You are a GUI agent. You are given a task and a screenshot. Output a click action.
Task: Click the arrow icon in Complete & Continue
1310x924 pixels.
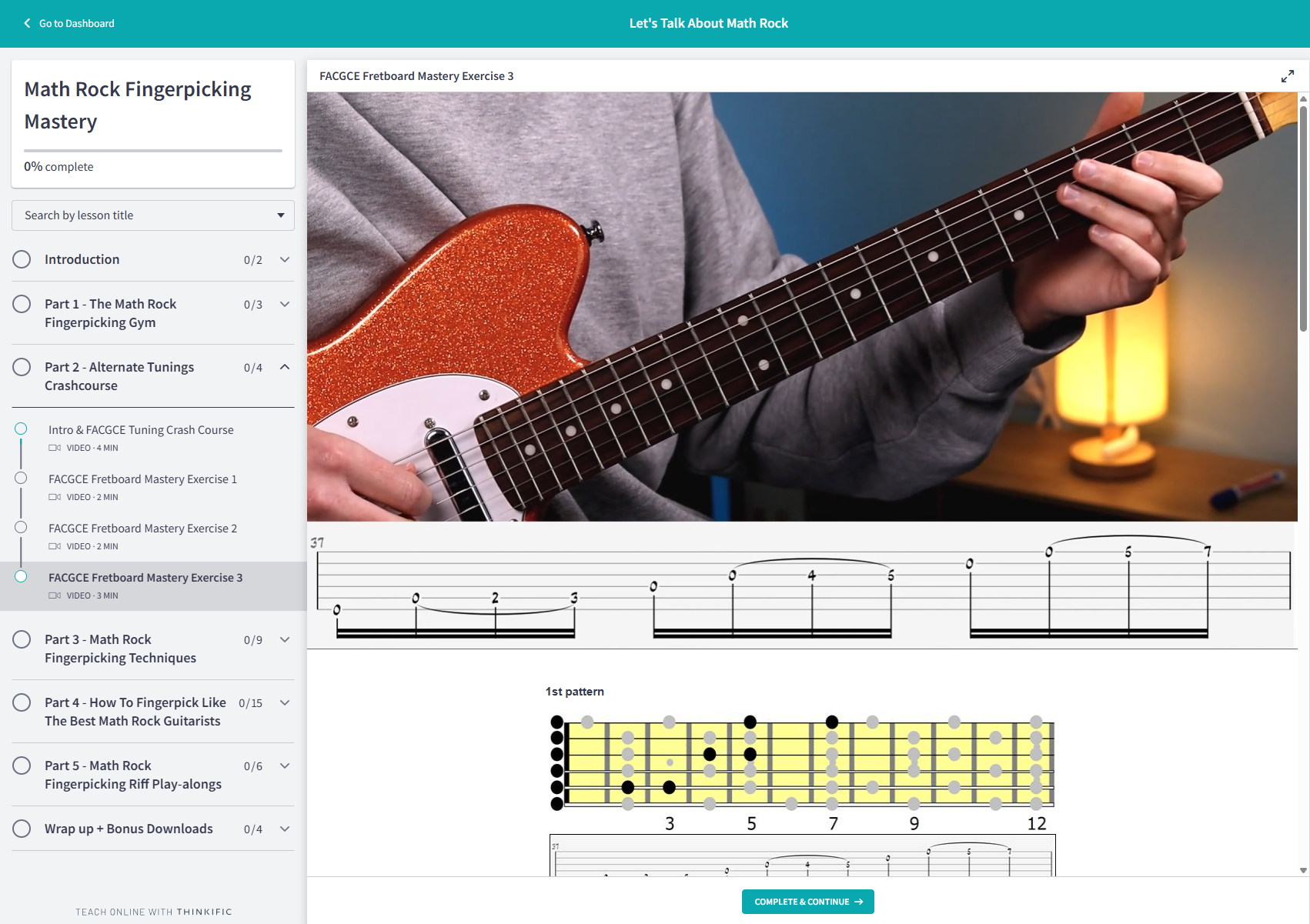pos(859,902)
